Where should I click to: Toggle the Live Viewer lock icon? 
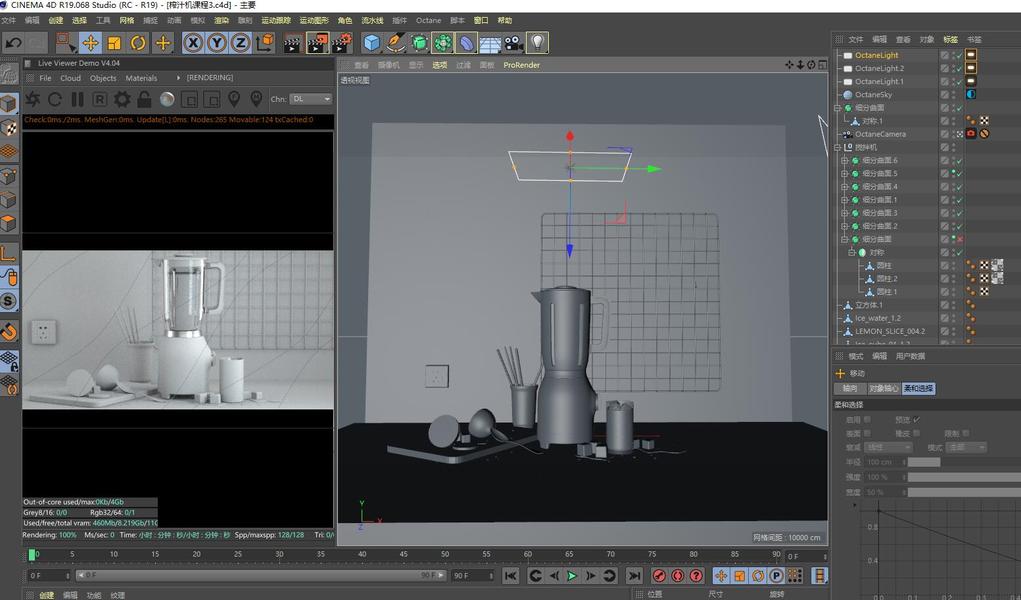coord(144,99)
